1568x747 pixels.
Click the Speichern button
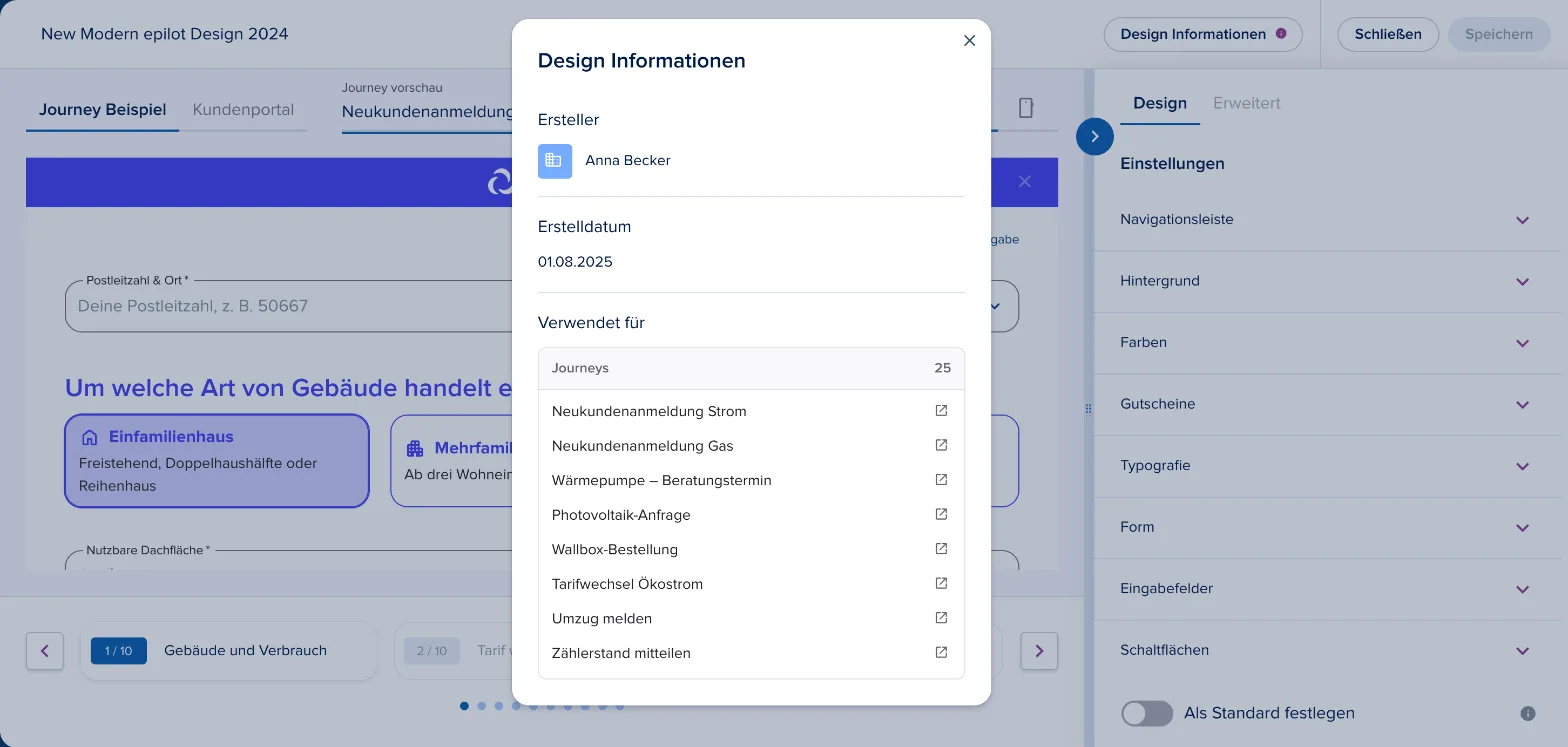[1499, 34]
